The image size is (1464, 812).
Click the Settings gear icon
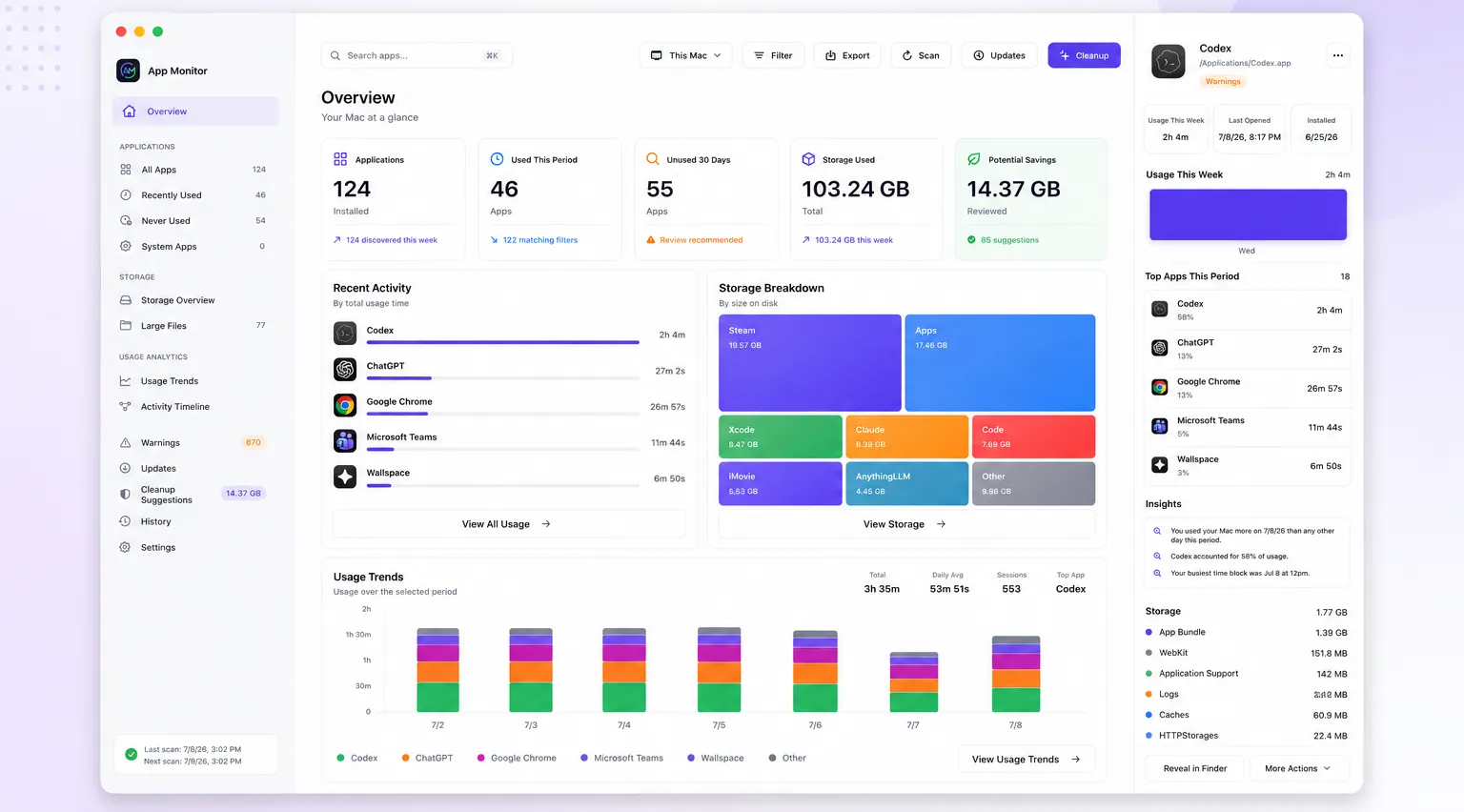click(x=126, y=548)
